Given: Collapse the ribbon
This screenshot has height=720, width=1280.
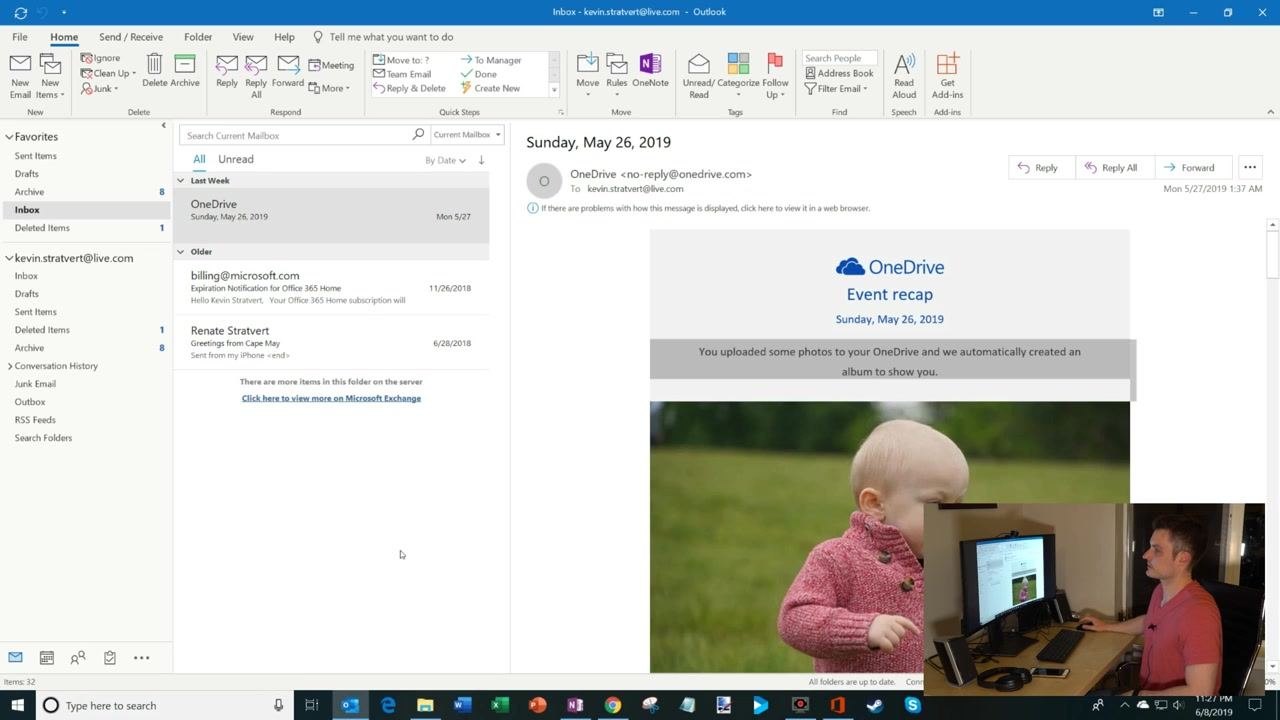Looking at the screenshot, I should point(1270,112).
